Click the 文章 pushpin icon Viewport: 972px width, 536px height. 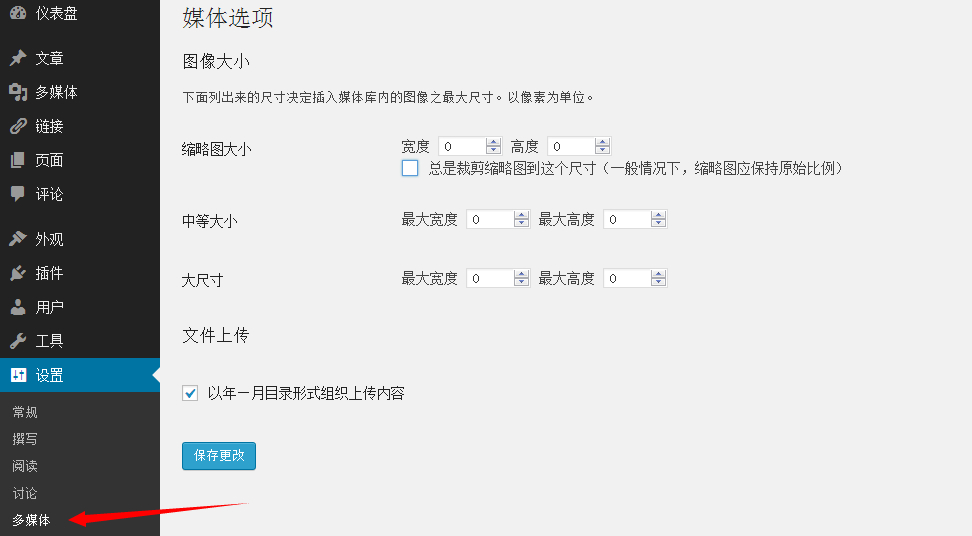(18, 58)
